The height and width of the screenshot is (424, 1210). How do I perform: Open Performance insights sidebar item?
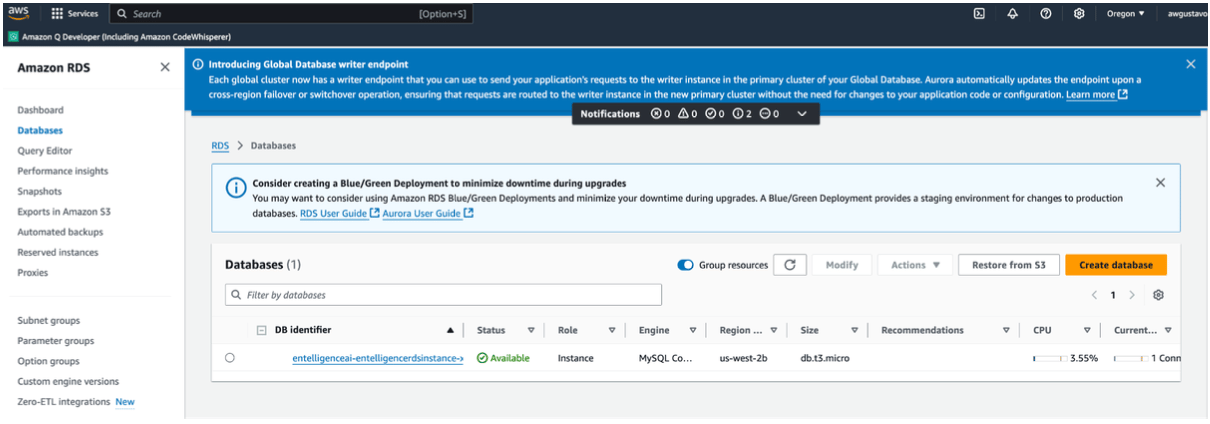[x=63, y=171]
